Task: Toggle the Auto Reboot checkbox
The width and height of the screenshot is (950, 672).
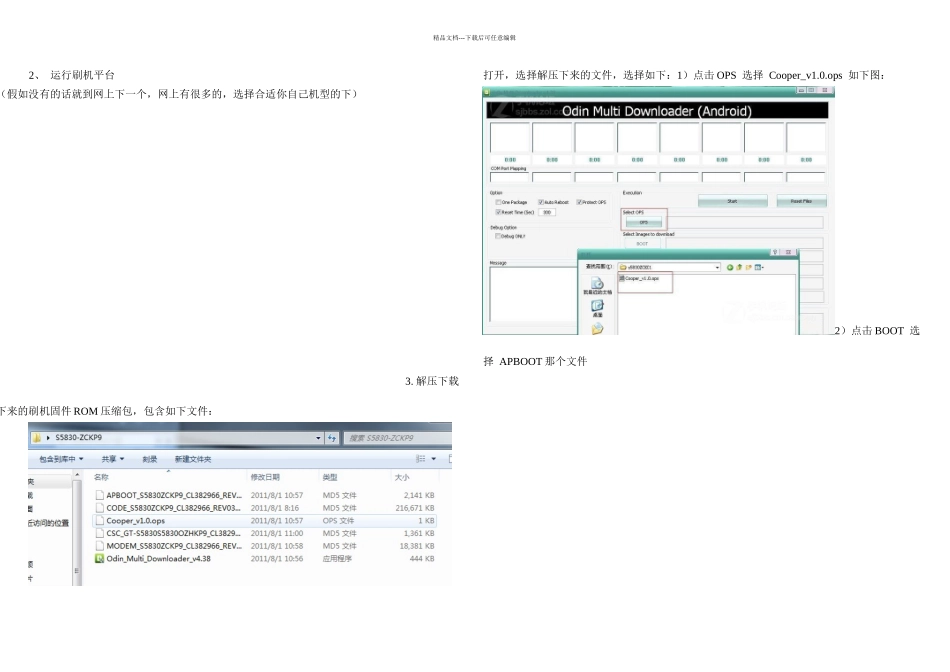Action: click(x=540, y=202)
